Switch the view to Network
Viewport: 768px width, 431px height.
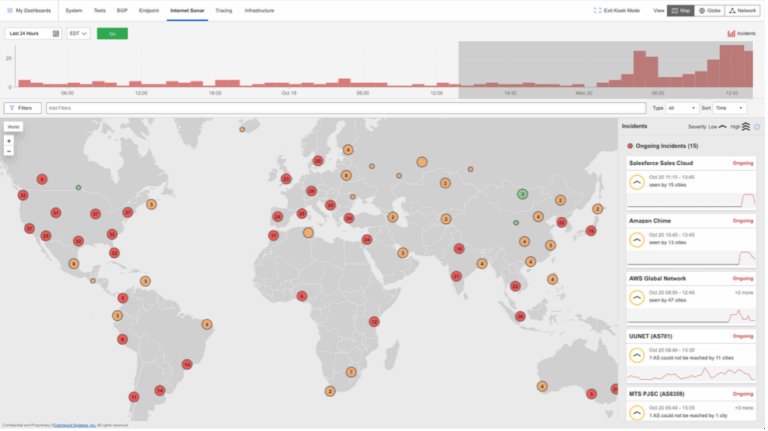click(x=742, y=10)
